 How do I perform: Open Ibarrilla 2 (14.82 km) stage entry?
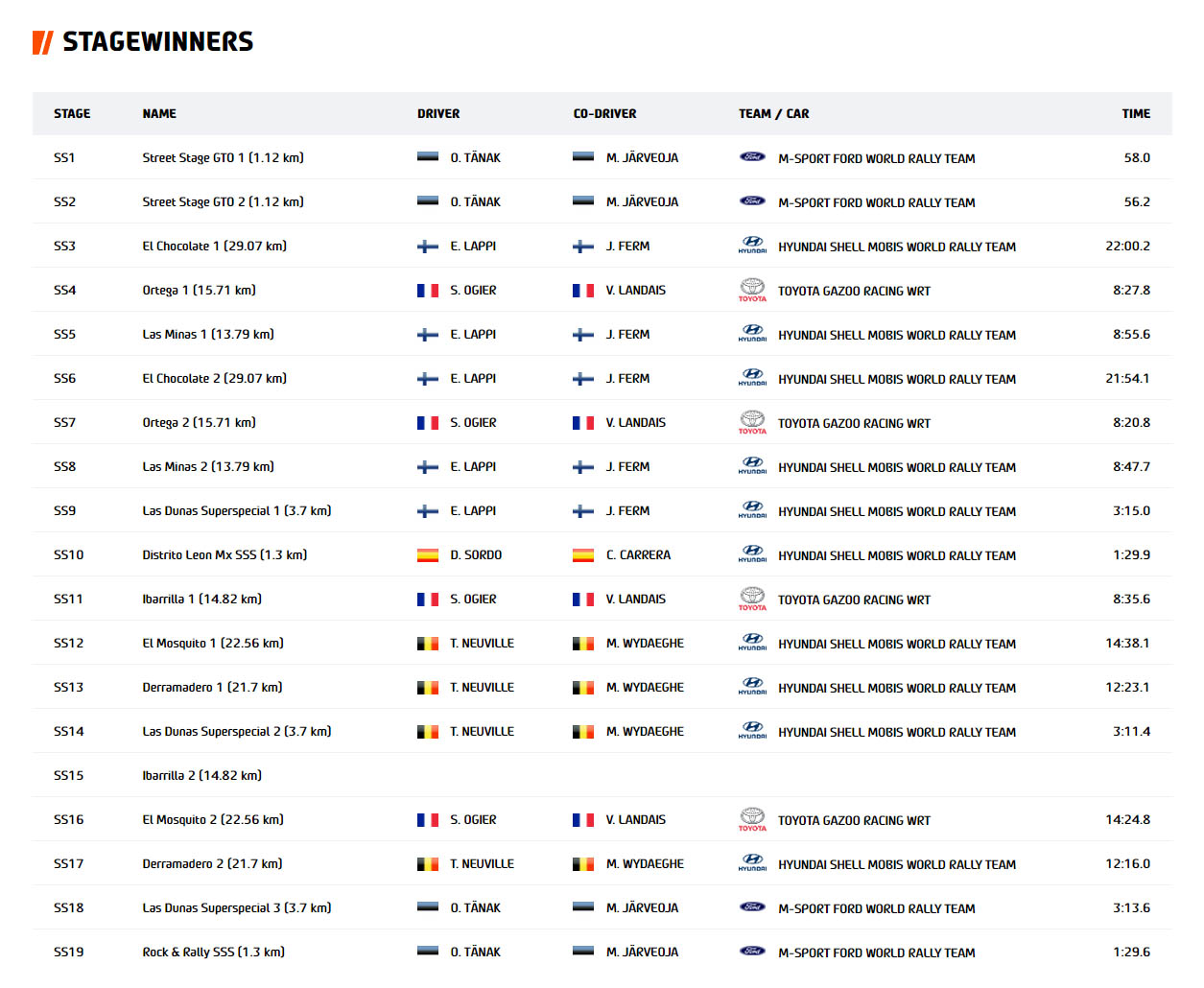(202, 775)
